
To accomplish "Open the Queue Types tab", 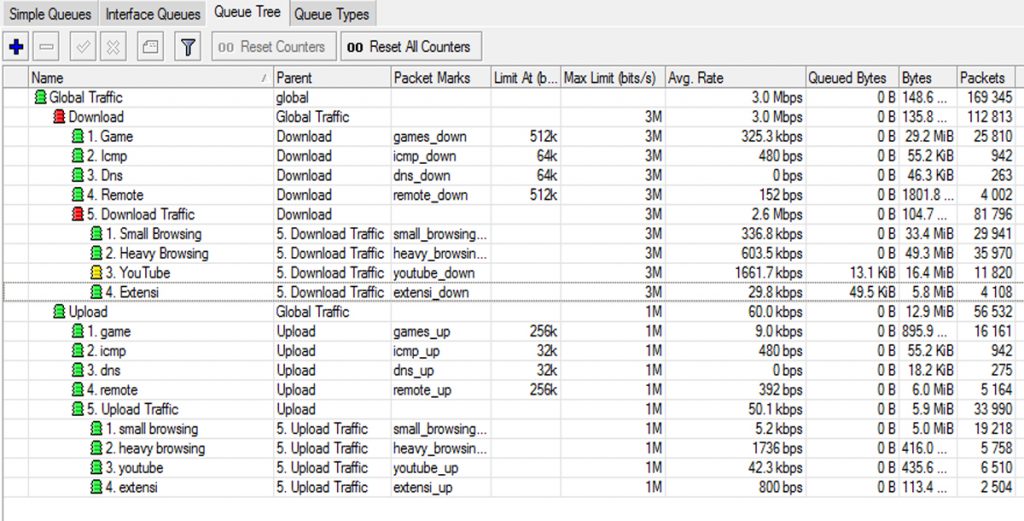I will coord(331,14).
